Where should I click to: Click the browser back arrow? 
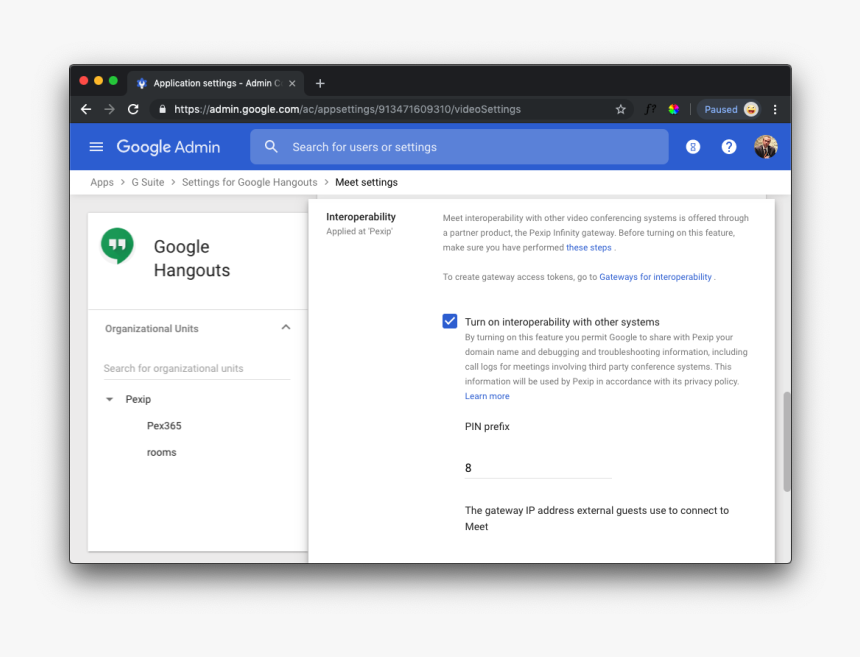point(86,110)
